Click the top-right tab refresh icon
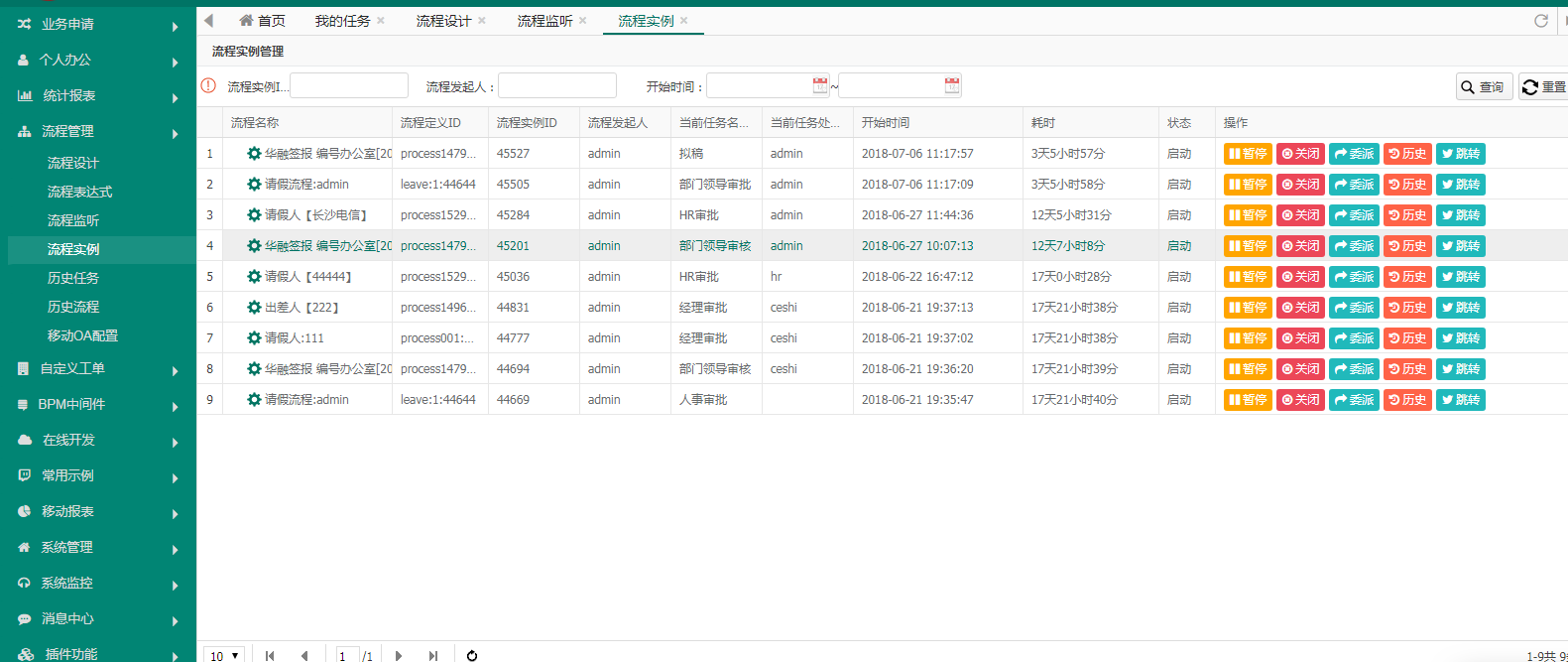This screenshot has height=662, width=1568. pyautogui.click(x=1541, y=21)
